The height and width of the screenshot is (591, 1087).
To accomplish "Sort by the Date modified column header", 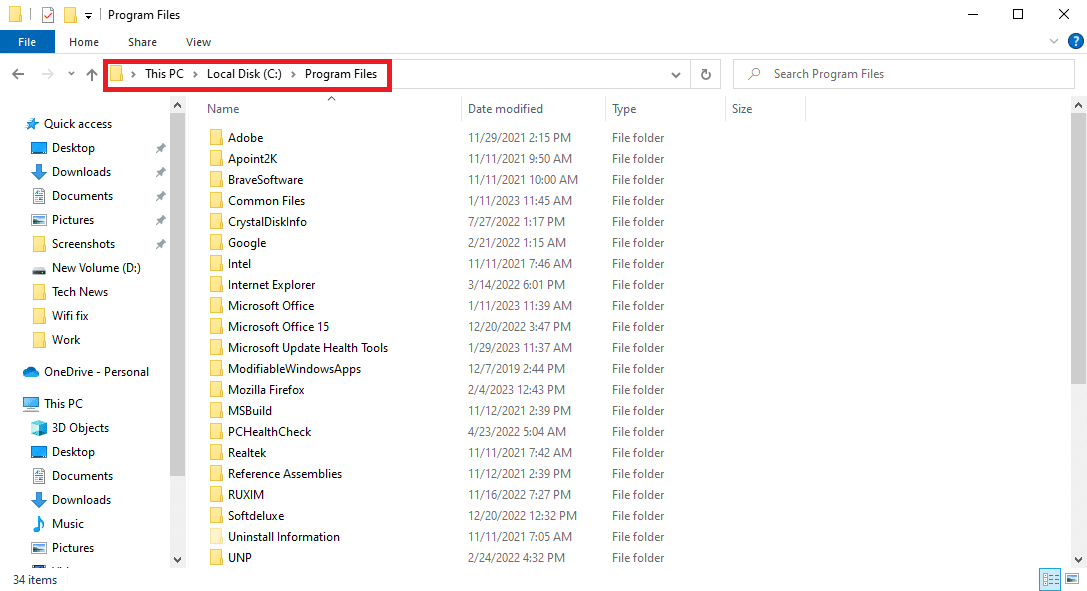I will [505, 109].
